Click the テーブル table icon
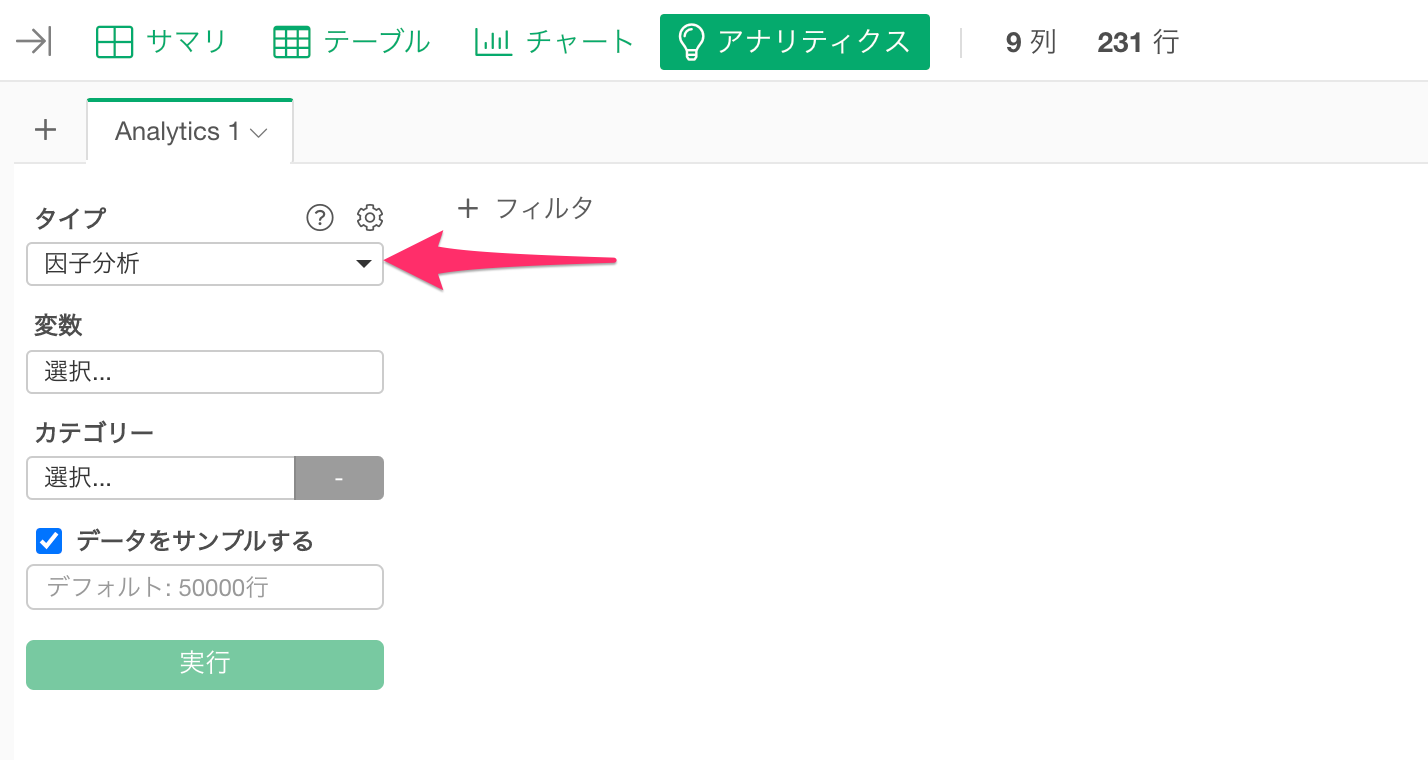This screenshot has height=760, width=1428. click(x=292, y=42)
